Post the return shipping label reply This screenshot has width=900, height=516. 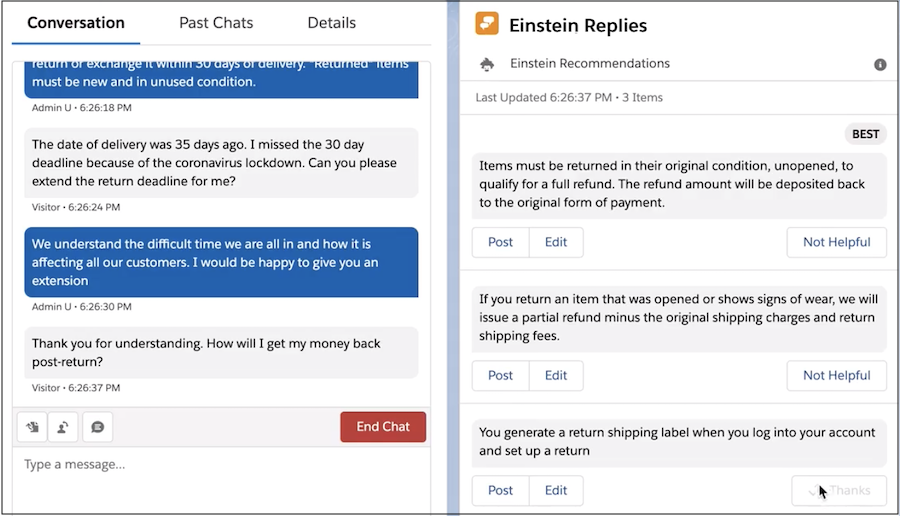click(x=501, y=490)
